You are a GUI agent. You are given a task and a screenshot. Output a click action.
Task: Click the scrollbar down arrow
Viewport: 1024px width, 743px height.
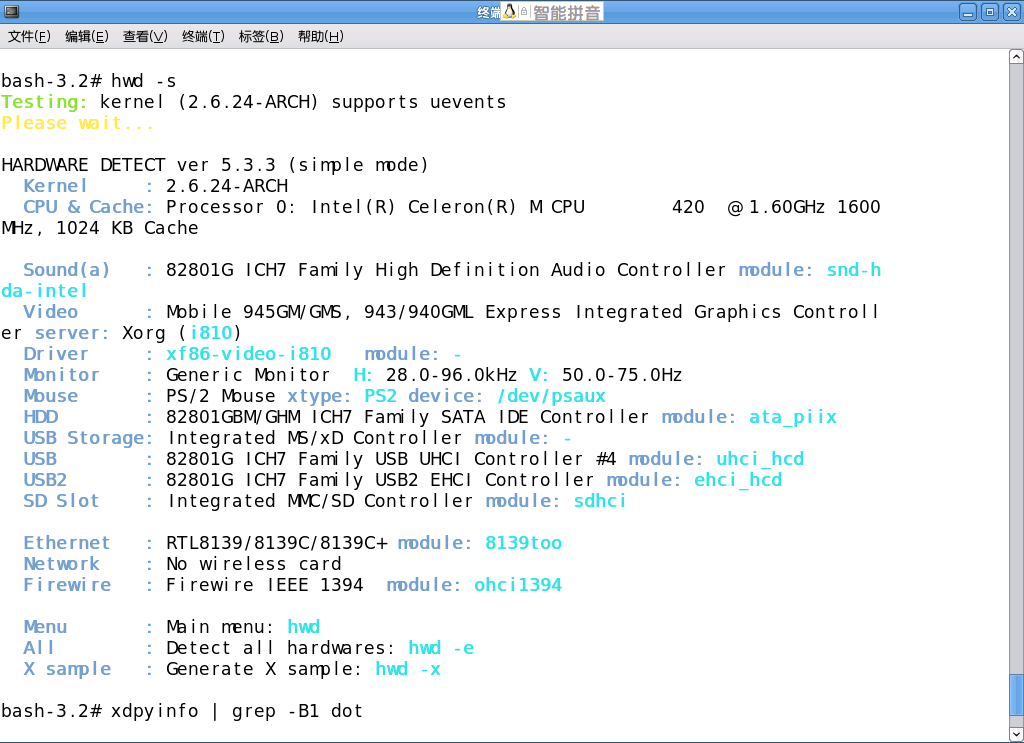point(1016,735)
